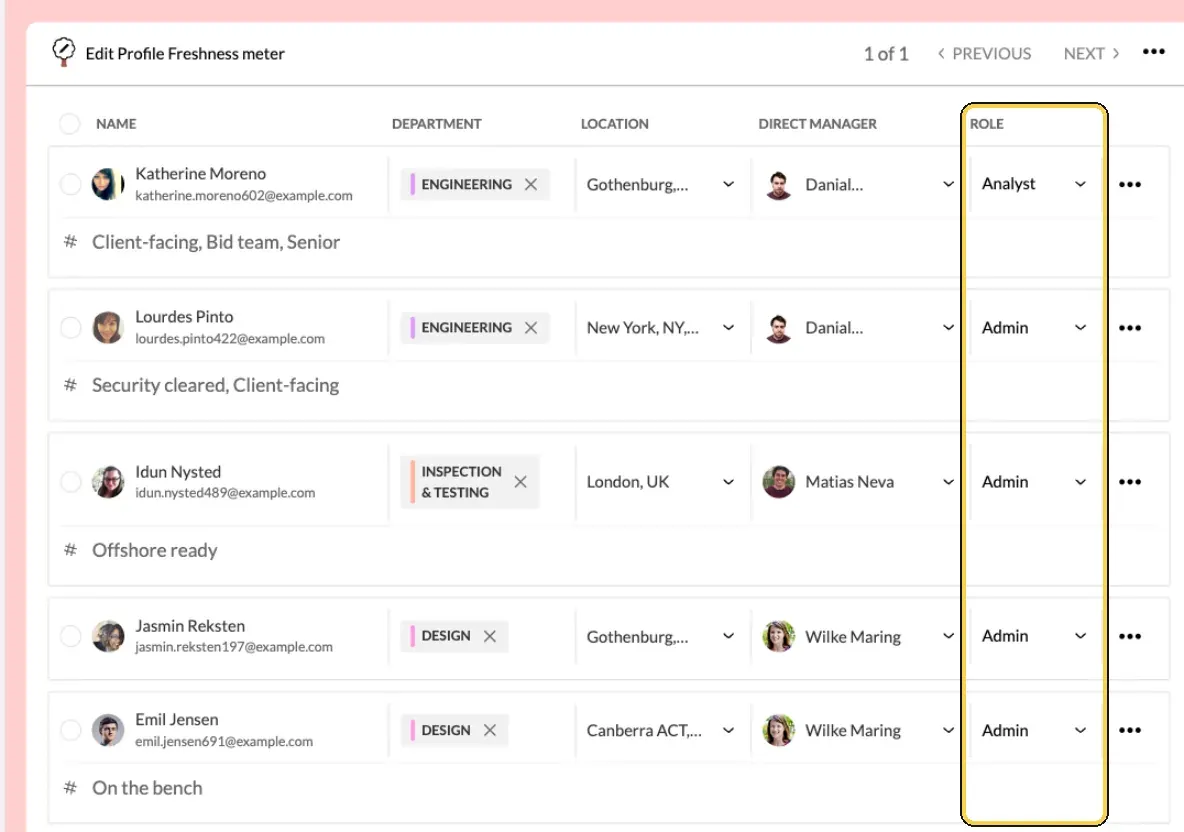This screenshot has height=832, width=1184.
Task: Click Jasmin Reksten's avatar photo
Action: pyautogui.click(x=108, y=636)
